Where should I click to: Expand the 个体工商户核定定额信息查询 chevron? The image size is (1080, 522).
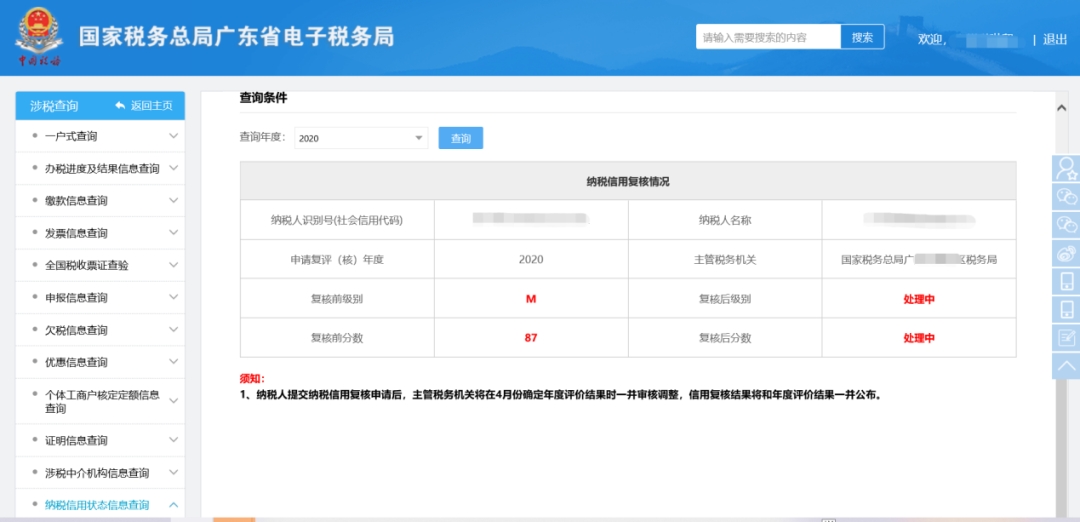(x=174, y=401)
